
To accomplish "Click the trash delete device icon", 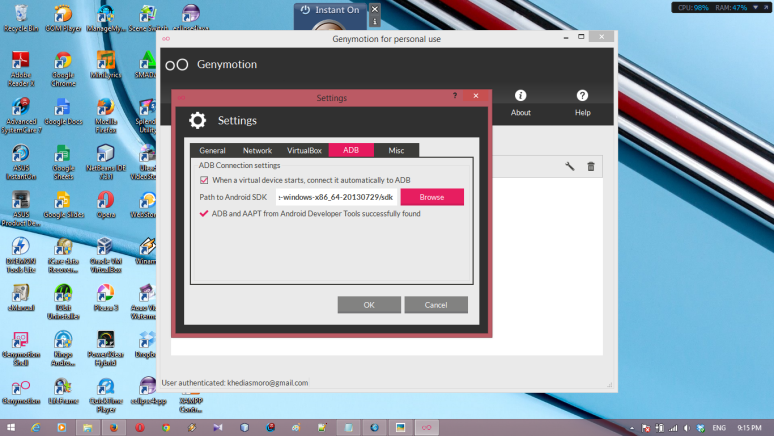I will 591,166.
